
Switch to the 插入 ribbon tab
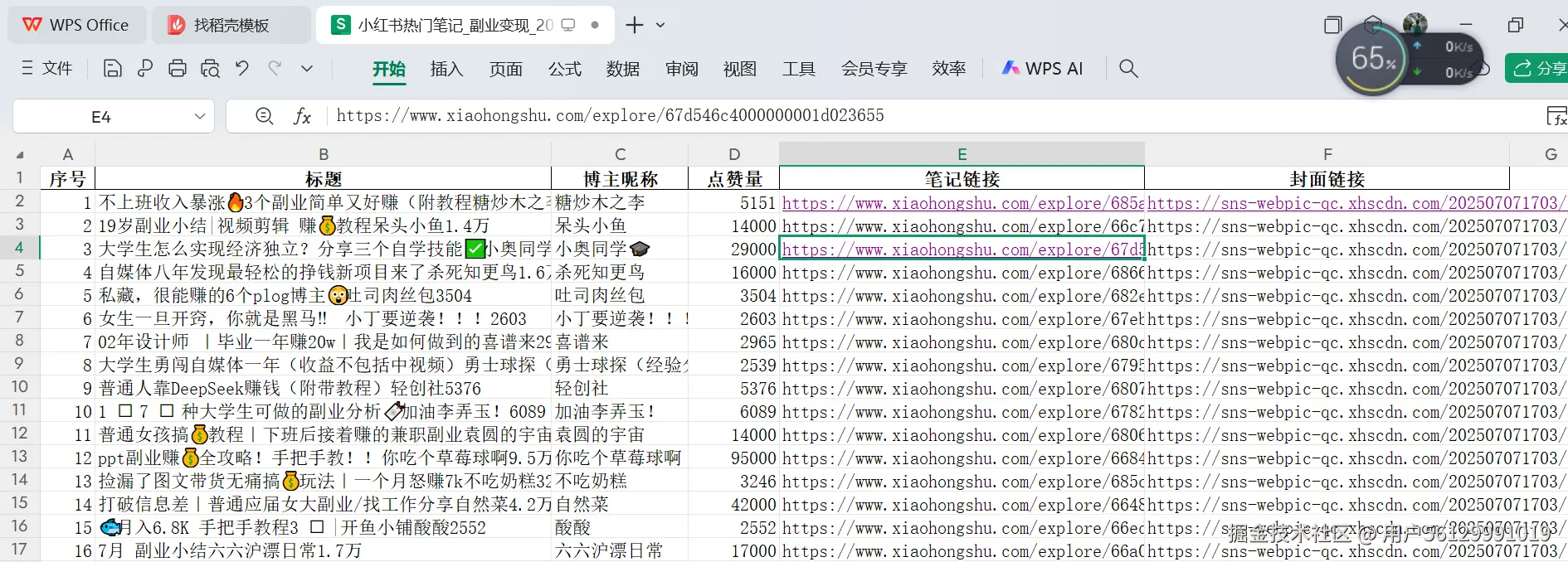(x=447, y=69)
